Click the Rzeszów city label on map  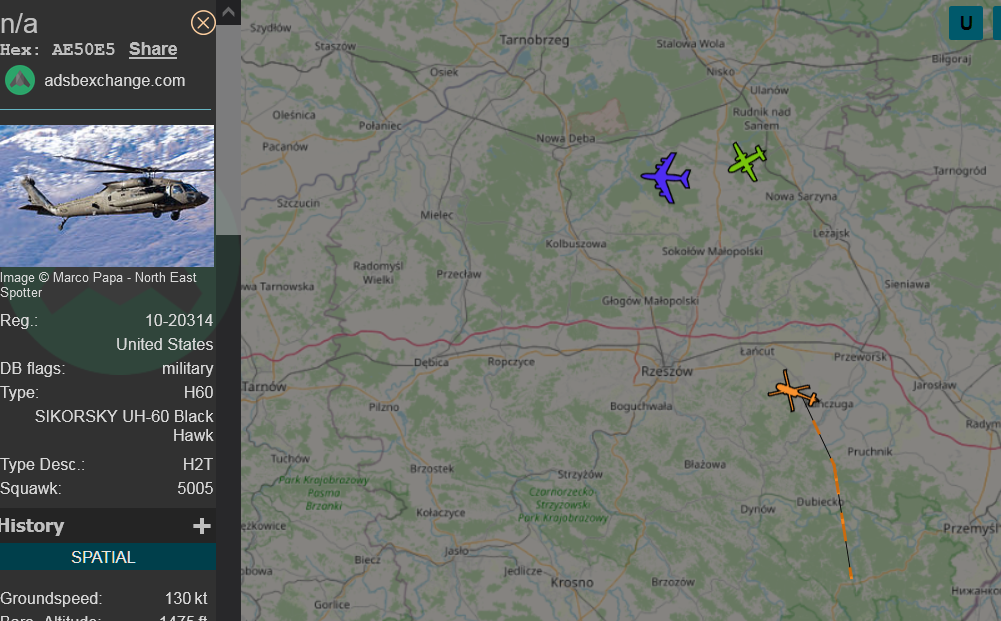point(667,371)
